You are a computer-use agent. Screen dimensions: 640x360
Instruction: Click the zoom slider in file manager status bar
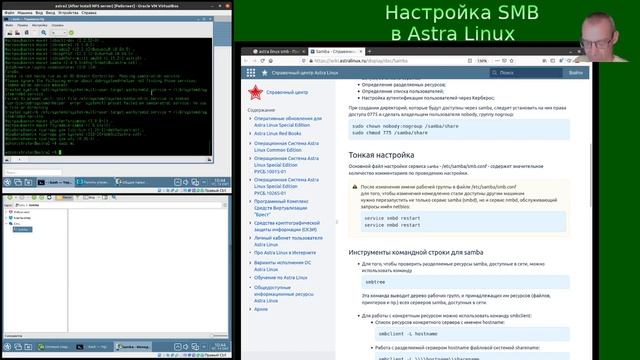point(218,336)
